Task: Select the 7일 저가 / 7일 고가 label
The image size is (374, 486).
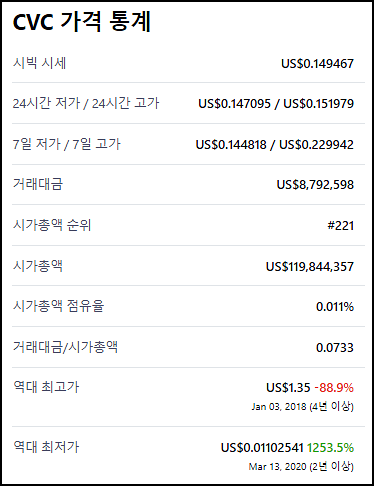Action: 66,144
